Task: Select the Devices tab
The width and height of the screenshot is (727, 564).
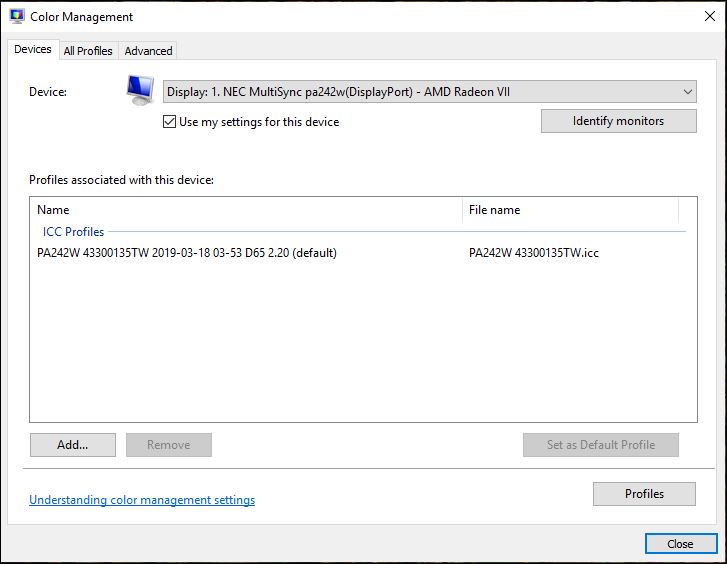Action: tap(33, 49)
